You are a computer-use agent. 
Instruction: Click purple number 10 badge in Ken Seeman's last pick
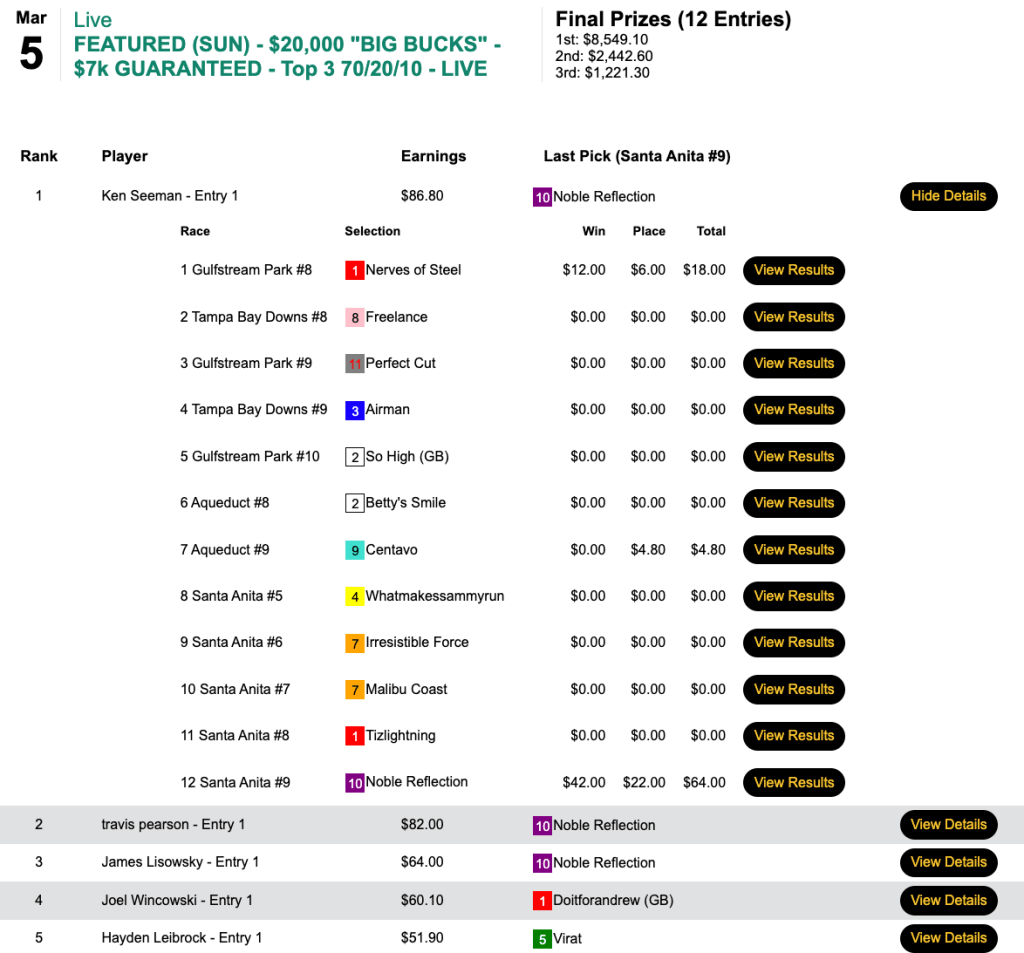click(x=542, y=197)
